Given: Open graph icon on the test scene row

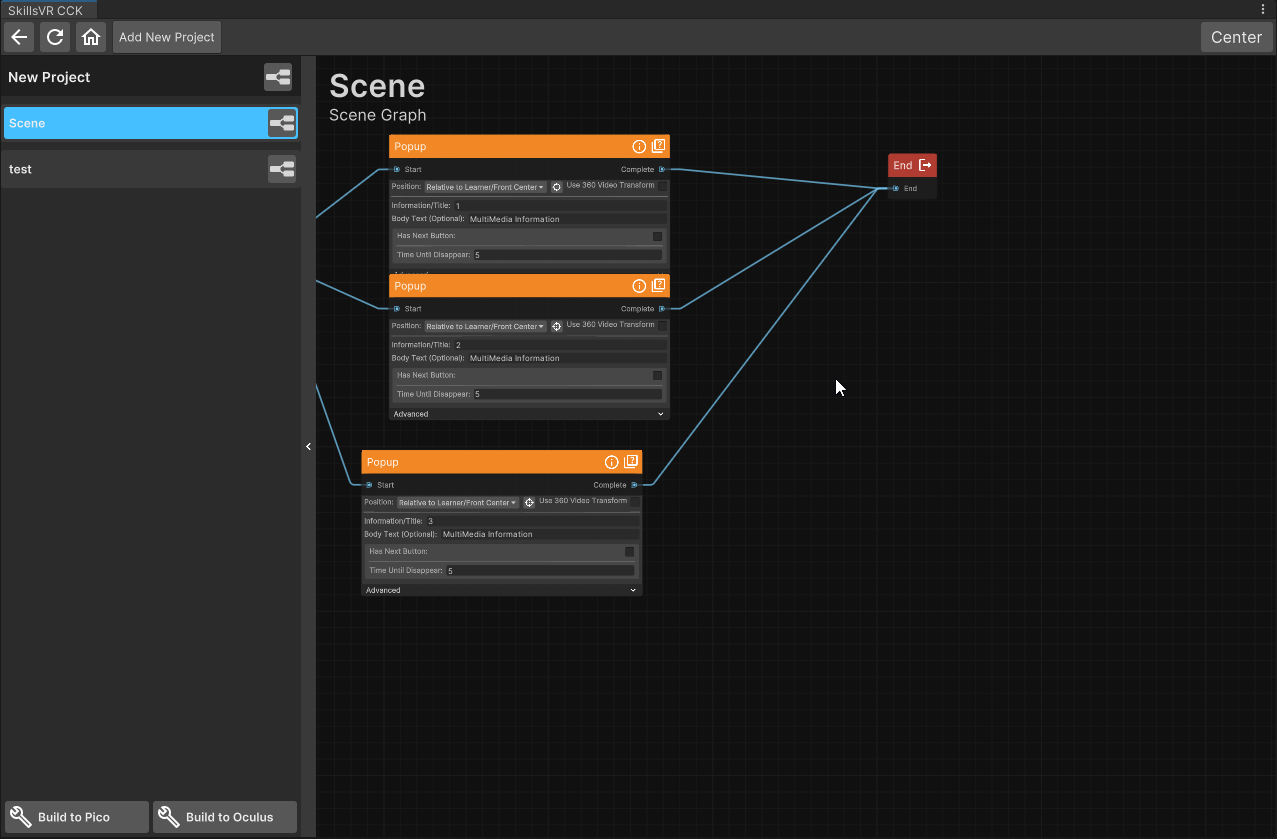Looking at the screenshot, I should (x=282, y=169).
